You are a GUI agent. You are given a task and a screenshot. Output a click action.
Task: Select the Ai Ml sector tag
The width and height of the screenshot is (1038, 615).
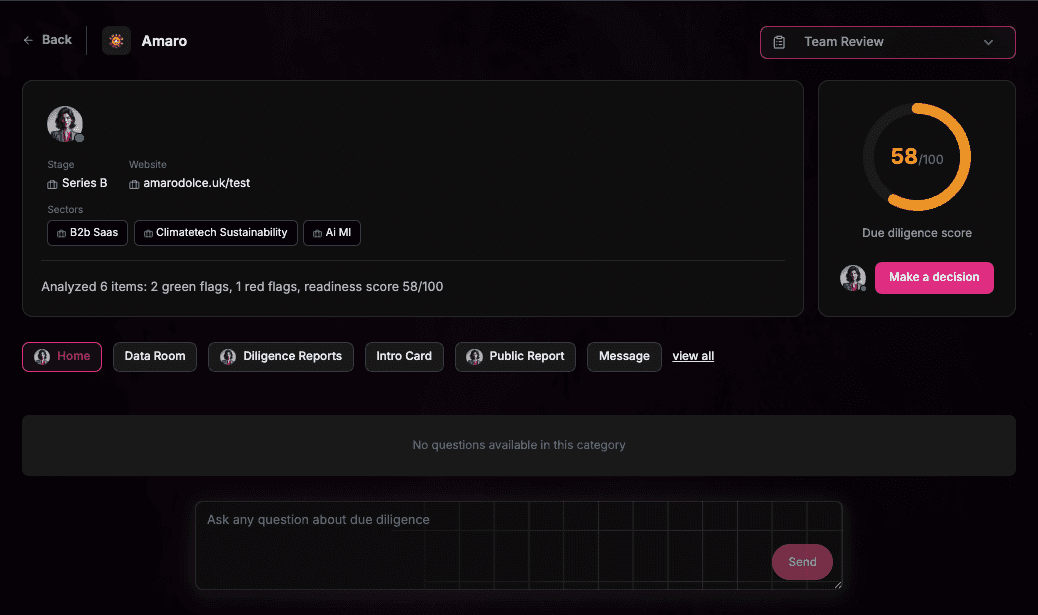332,233
